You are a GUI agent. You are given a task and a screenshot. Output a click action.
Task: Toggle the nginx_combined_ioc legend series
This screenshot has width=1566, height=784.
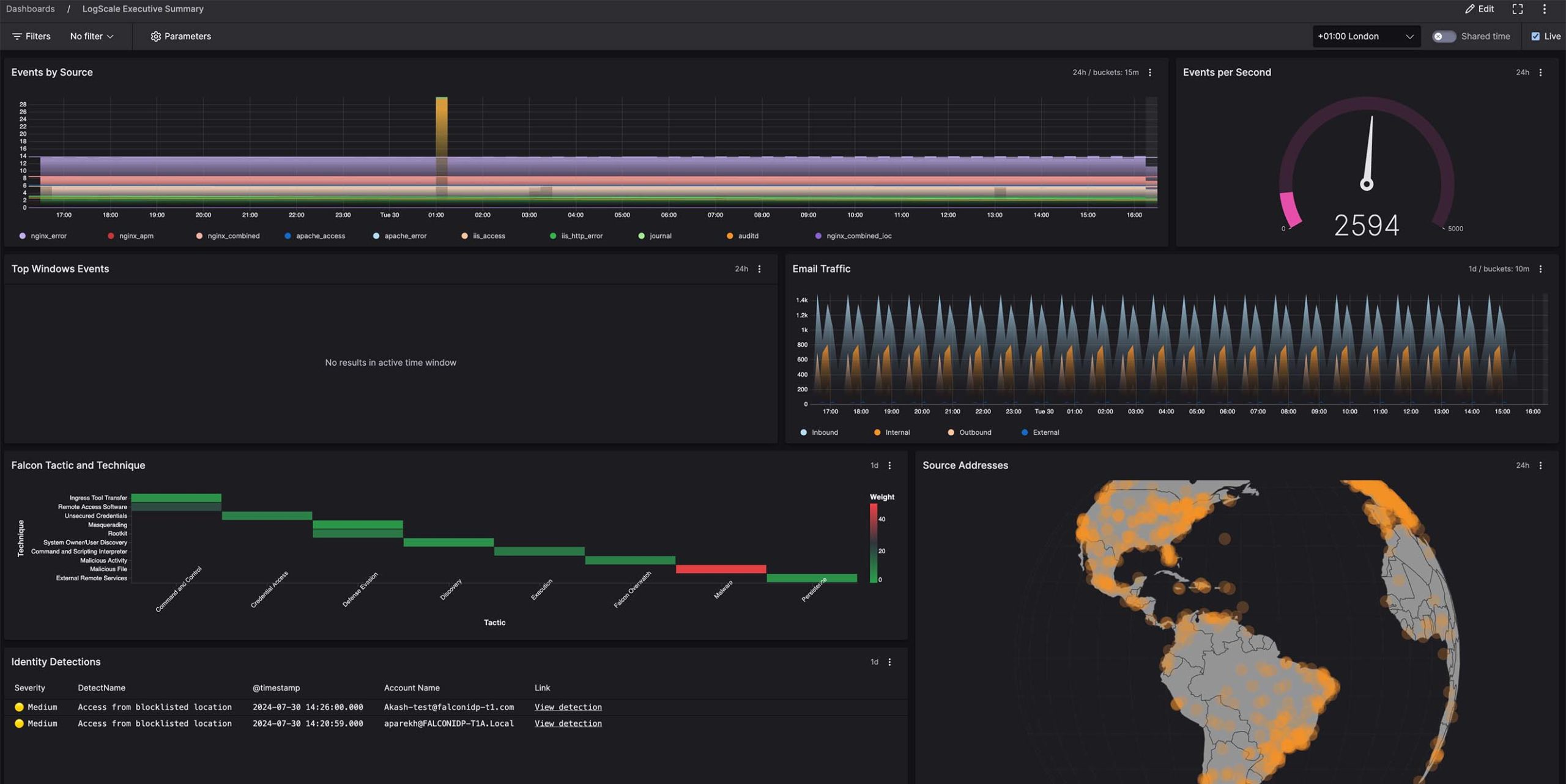(853, 236)
